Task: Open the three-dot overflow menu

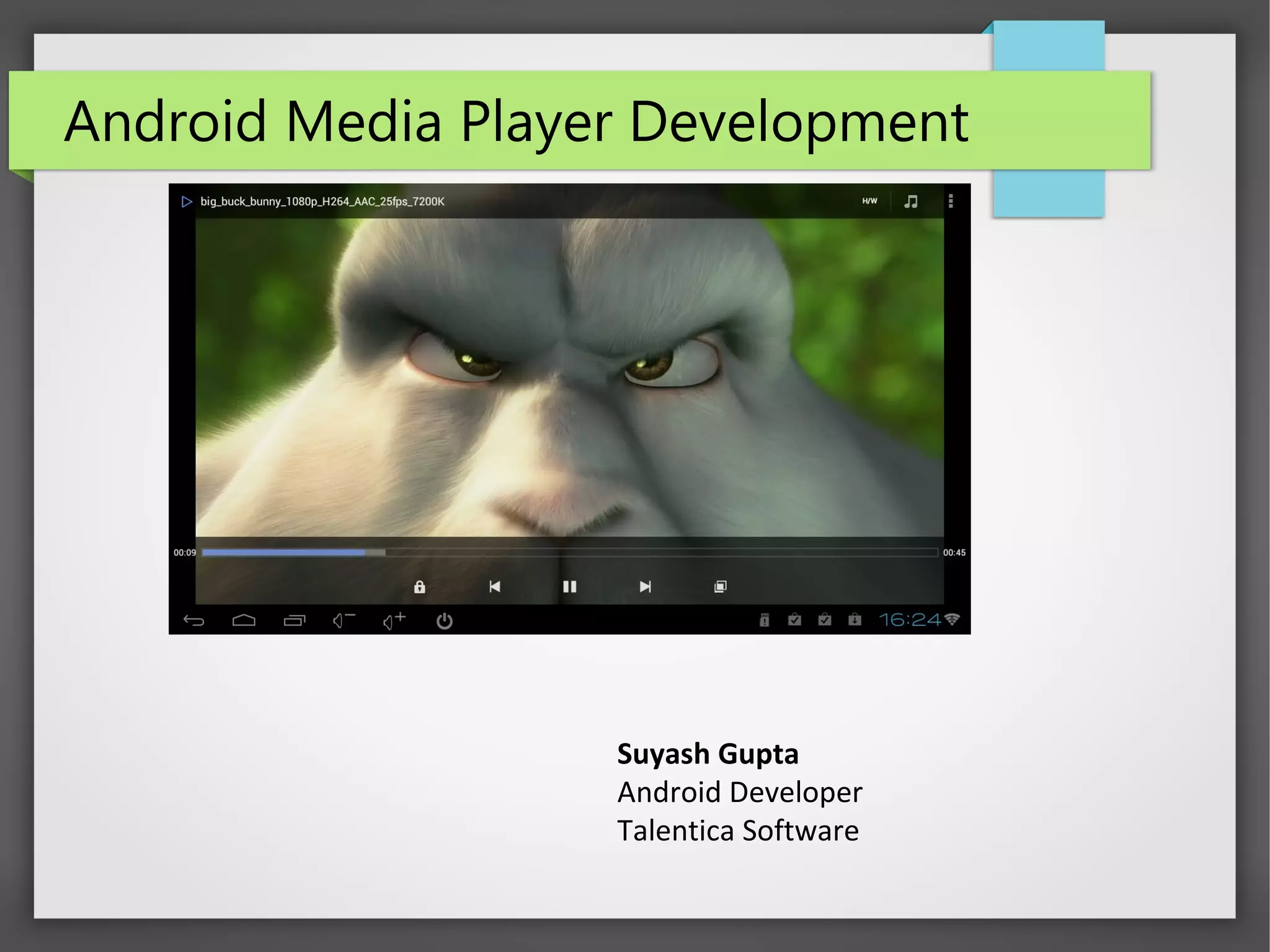Action: [951, 201]
